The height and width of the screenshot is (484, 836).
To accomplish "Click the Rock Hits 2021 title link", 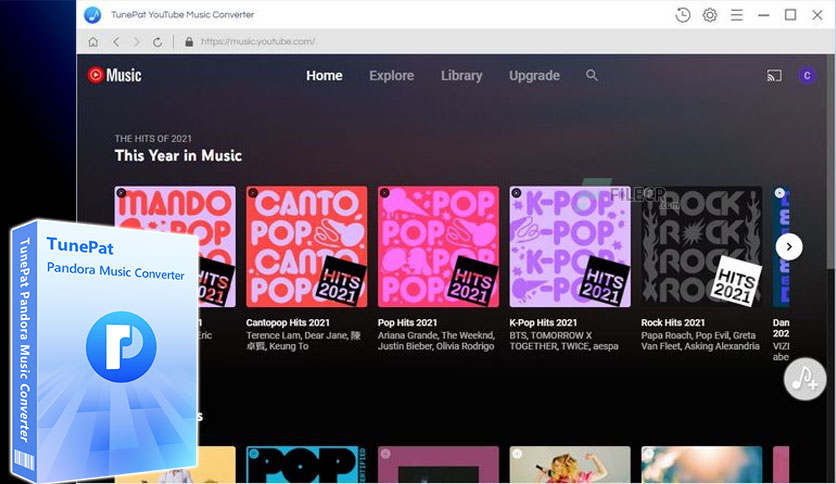I will click(673, 322).
